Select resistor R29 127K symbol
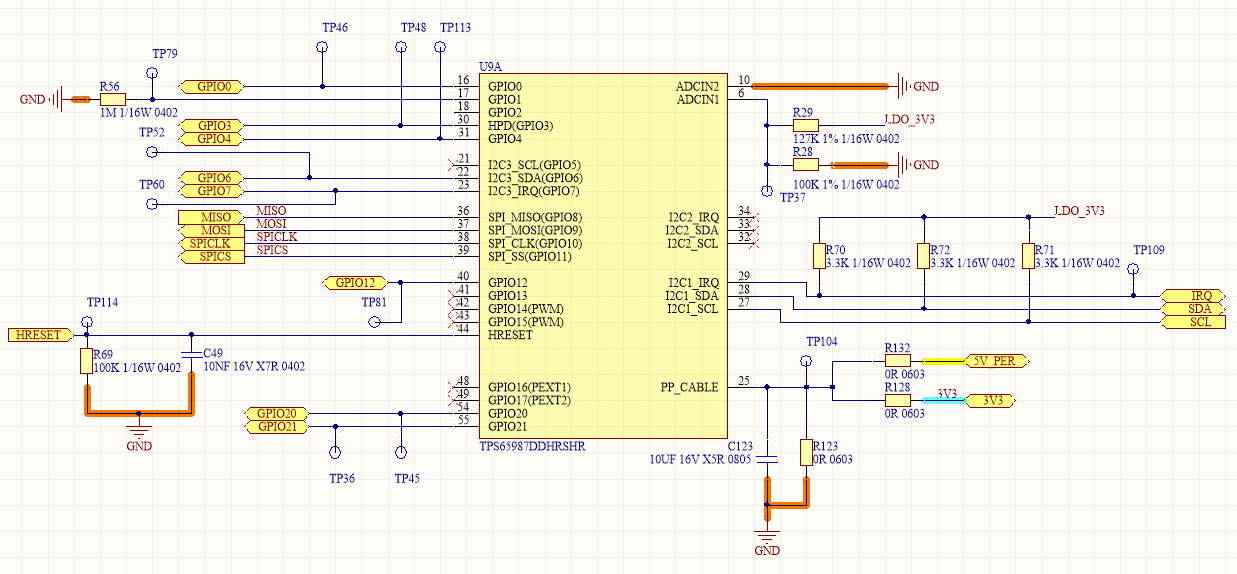Image resolution: width=1237 pixels, height=574 pixels. tap(805, 126)
